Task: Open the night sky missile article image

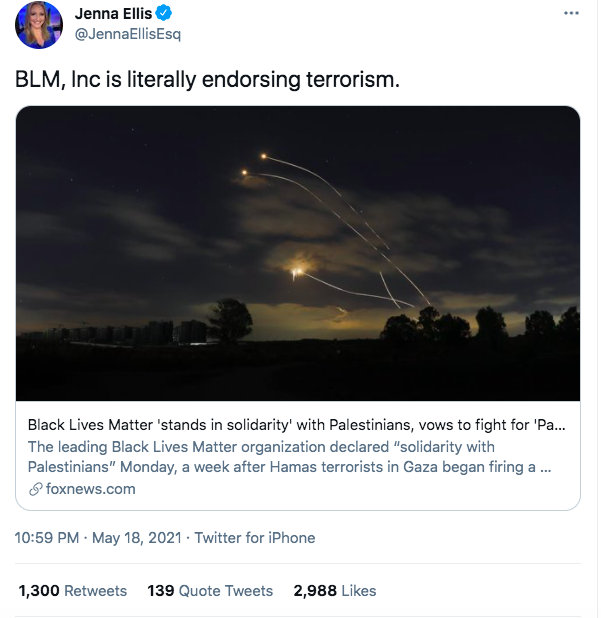Action: tap(298, 253)
